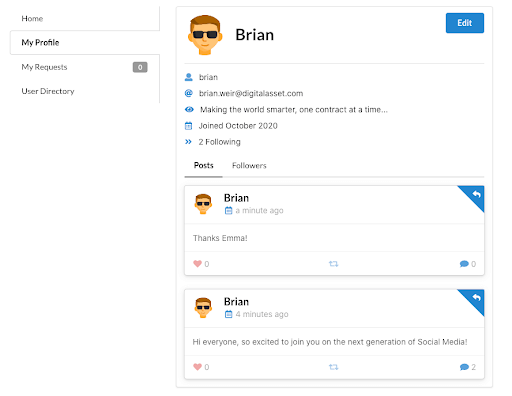Open the User Directory page

(85, 91)
